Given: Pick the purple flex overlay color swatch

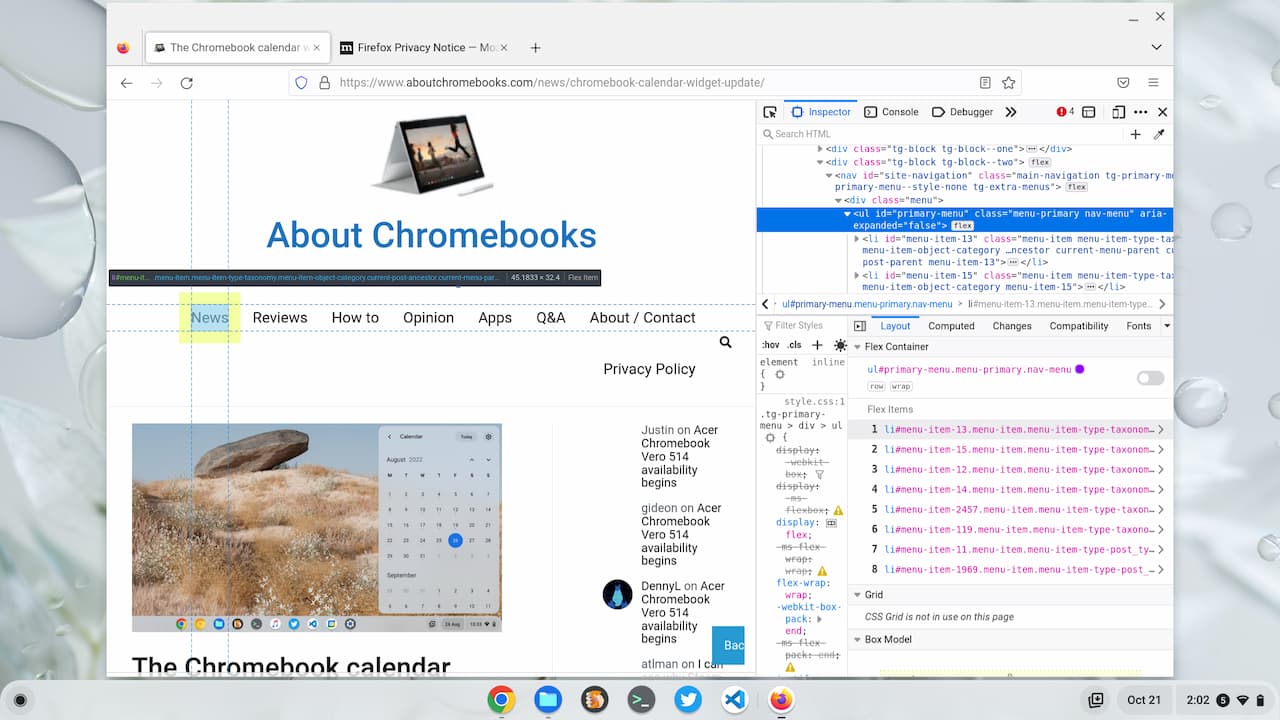Looking at the screenshot, I should click(x=1080, y=369).
